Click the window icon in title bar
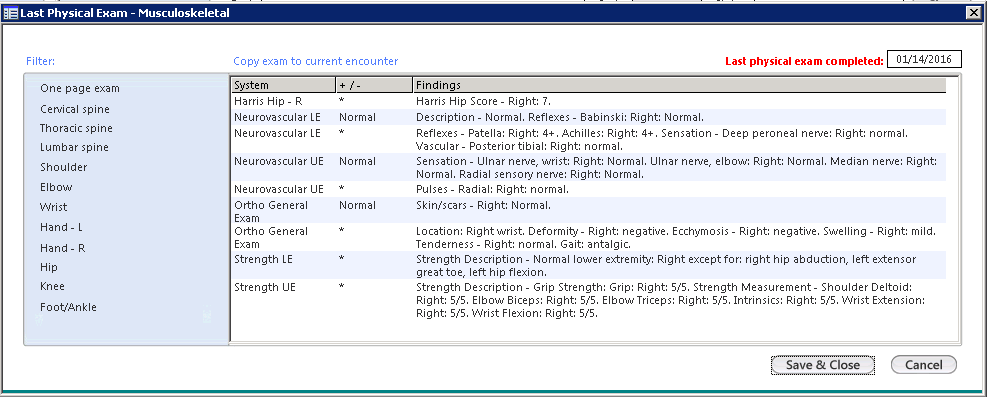The image size is (987, 397). click(11, 13)
